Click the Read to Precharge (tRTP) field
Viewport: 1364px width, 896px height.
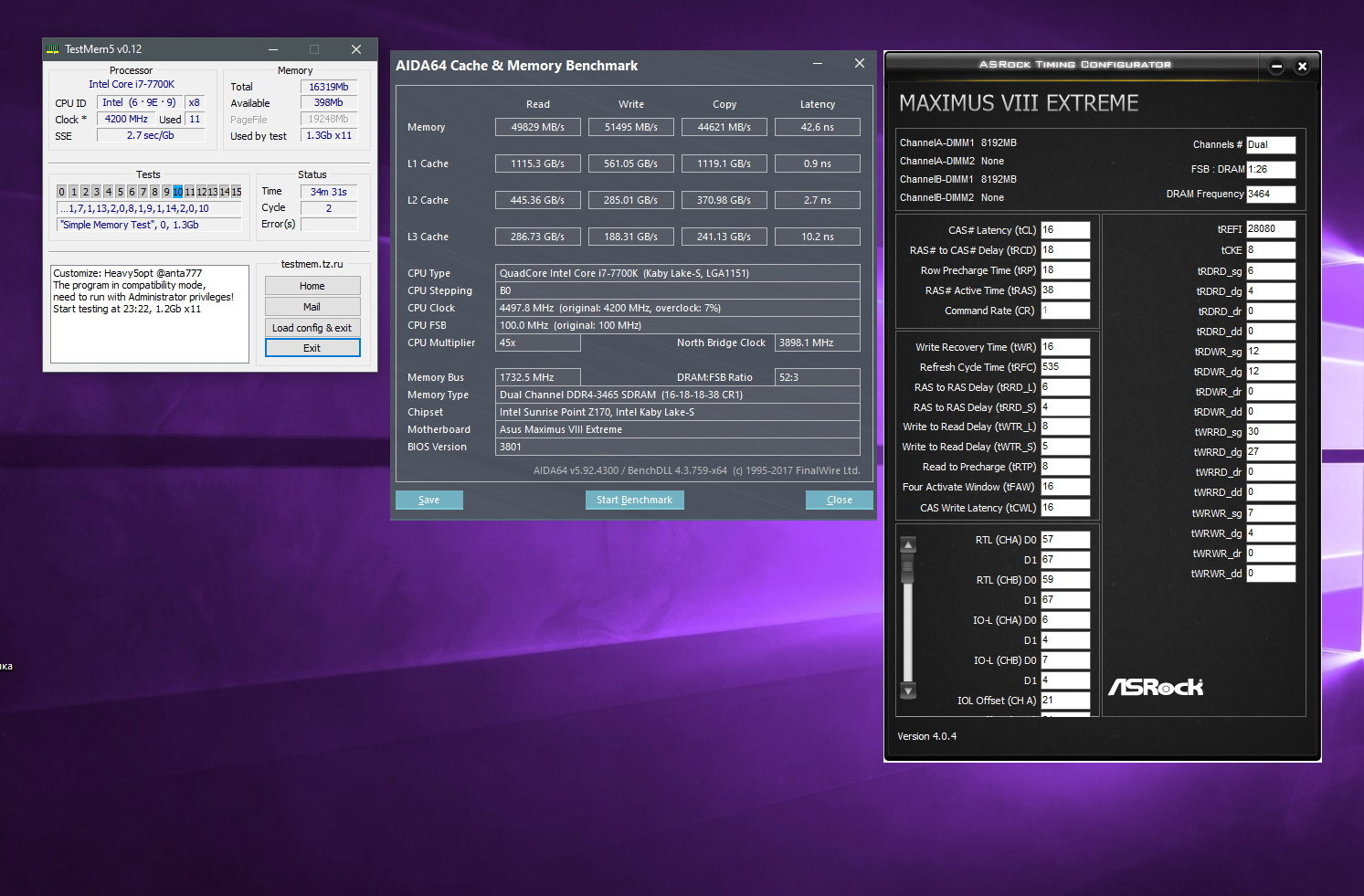[x=1065, y=467]
